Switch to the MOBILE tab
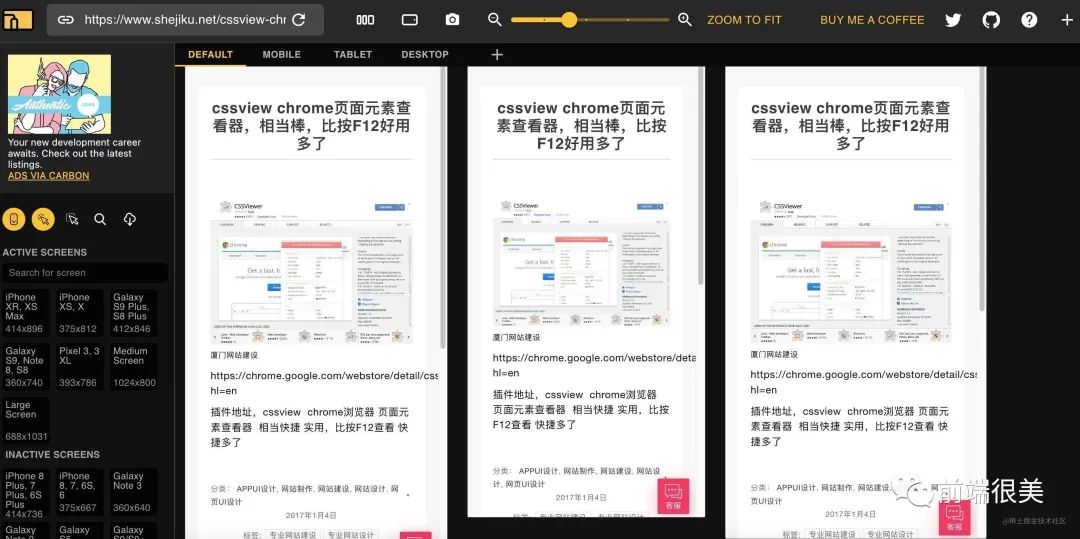The width and height of the screenshot is (1080, 539). click(x=281, y=55)
